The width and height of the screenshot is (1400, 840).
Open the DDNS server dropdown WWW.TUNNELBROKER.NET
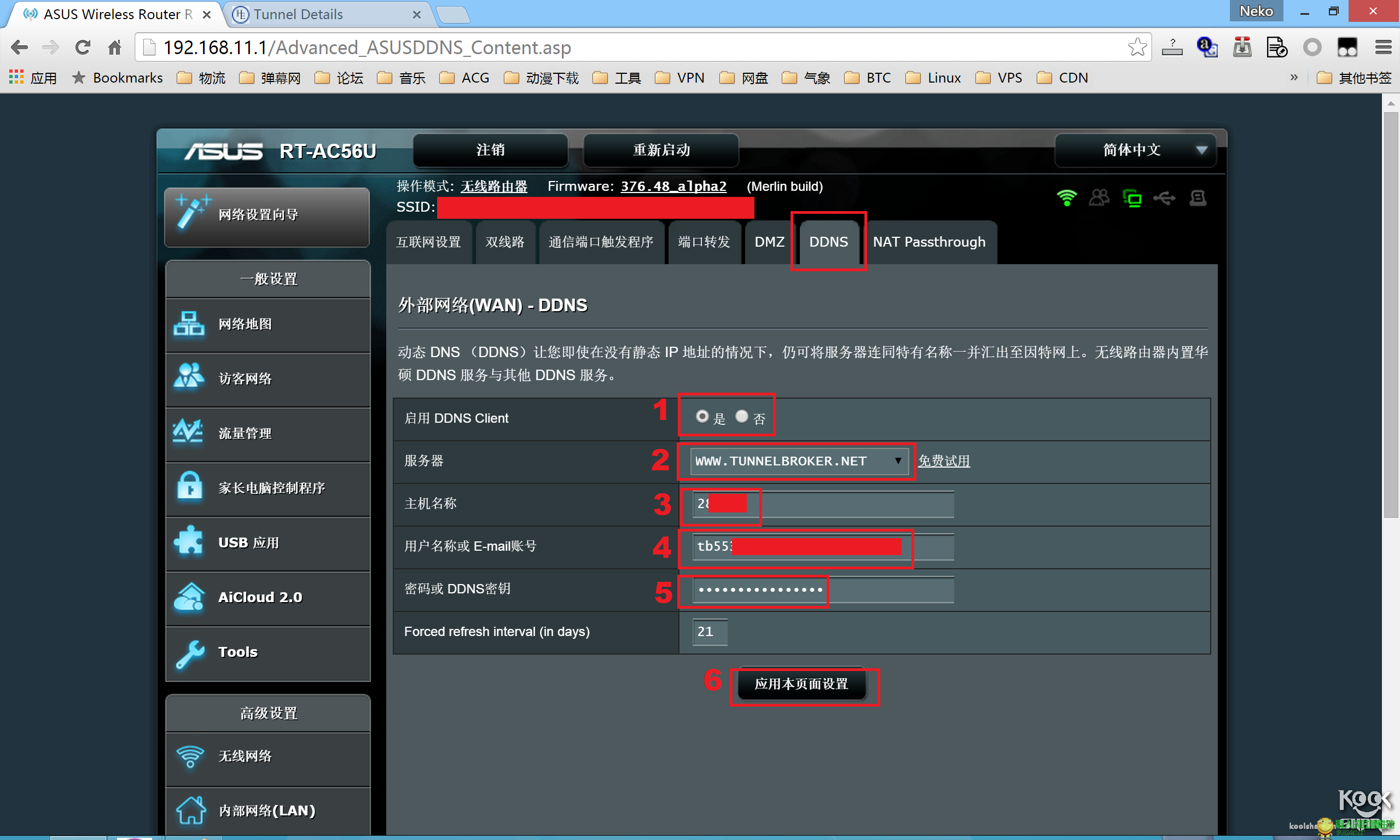[799, 461]
